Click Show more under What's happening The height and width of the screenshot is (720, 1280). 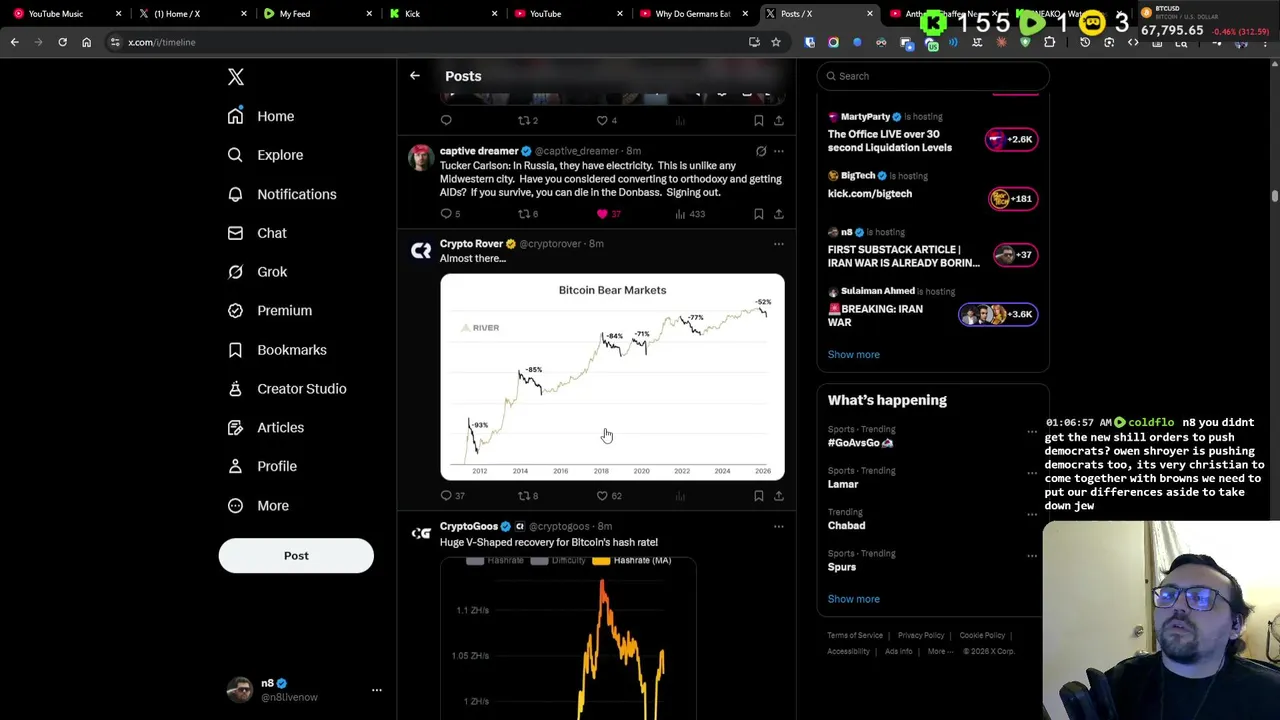[853, 599]
